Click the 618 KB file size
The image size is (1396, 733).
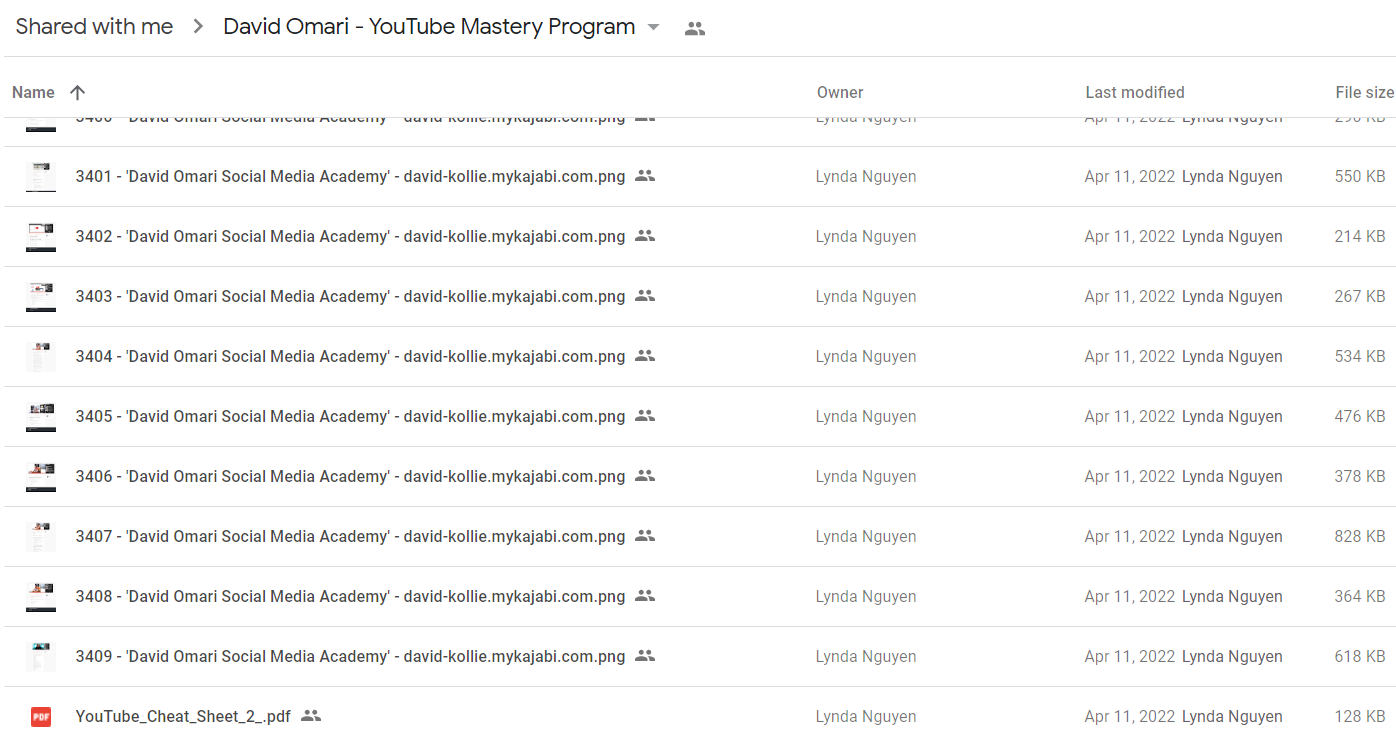(1360, 656)
